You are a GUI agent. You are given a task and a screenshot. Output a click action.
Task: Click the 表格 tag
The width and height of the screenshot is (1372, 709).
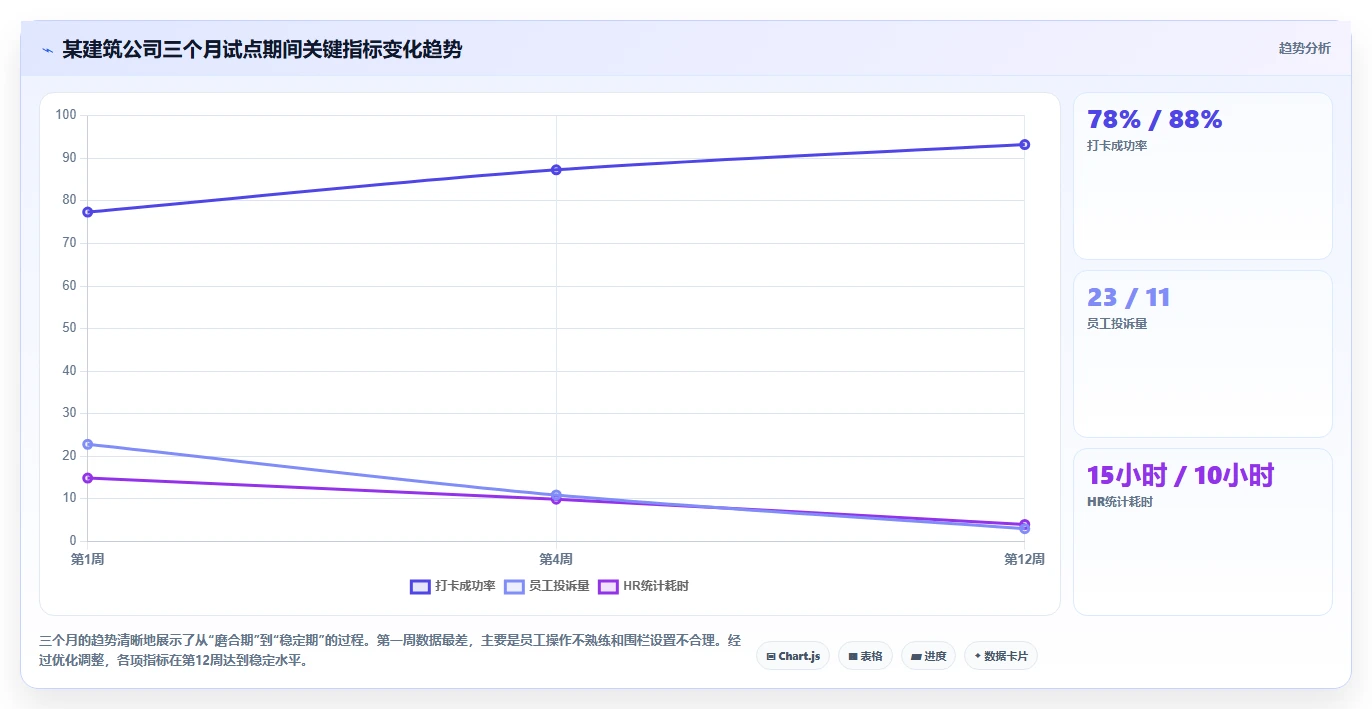coord(865,656)
